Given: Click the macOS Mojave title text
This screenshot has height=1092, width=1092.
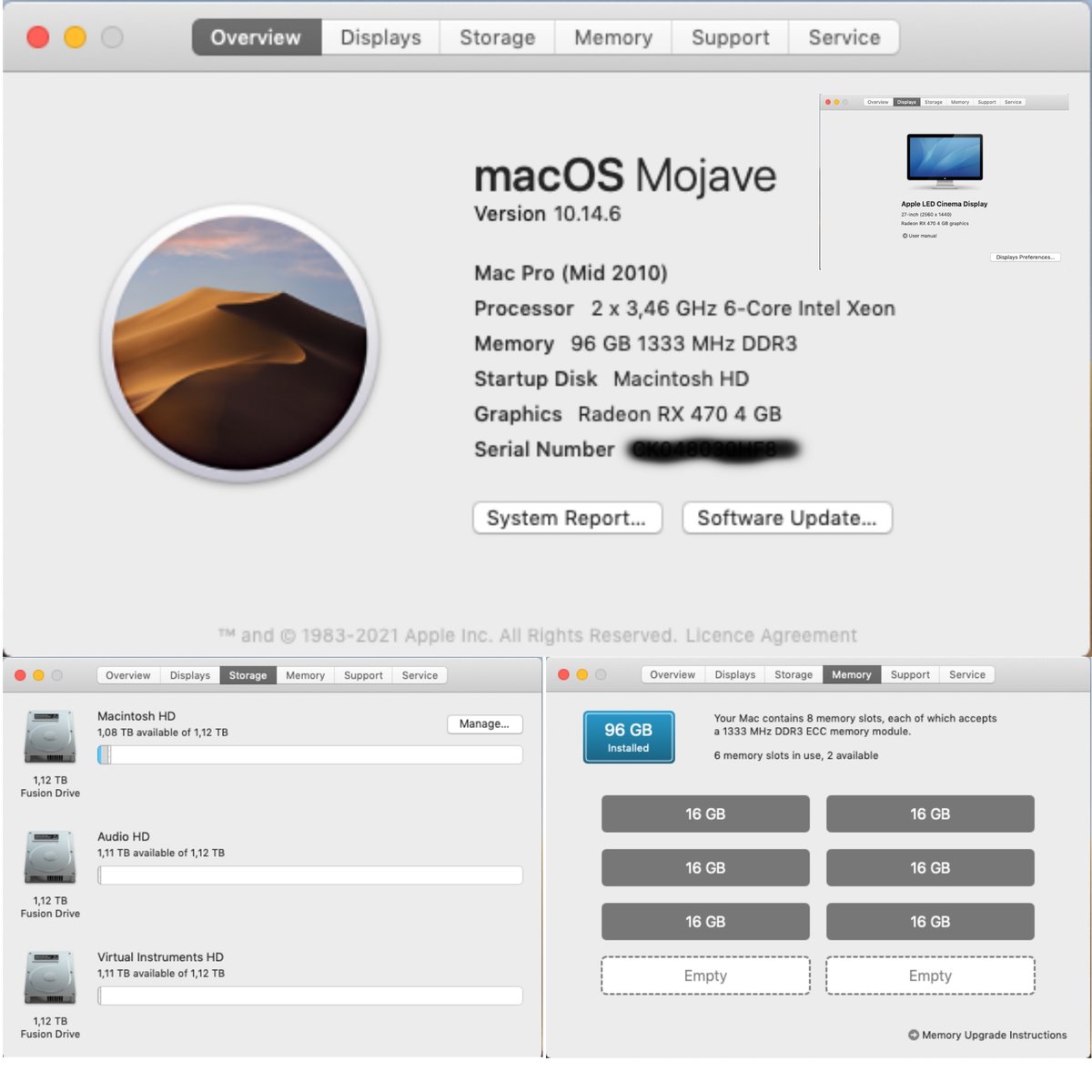Looking at the screenshot, I should click(625, 176).
